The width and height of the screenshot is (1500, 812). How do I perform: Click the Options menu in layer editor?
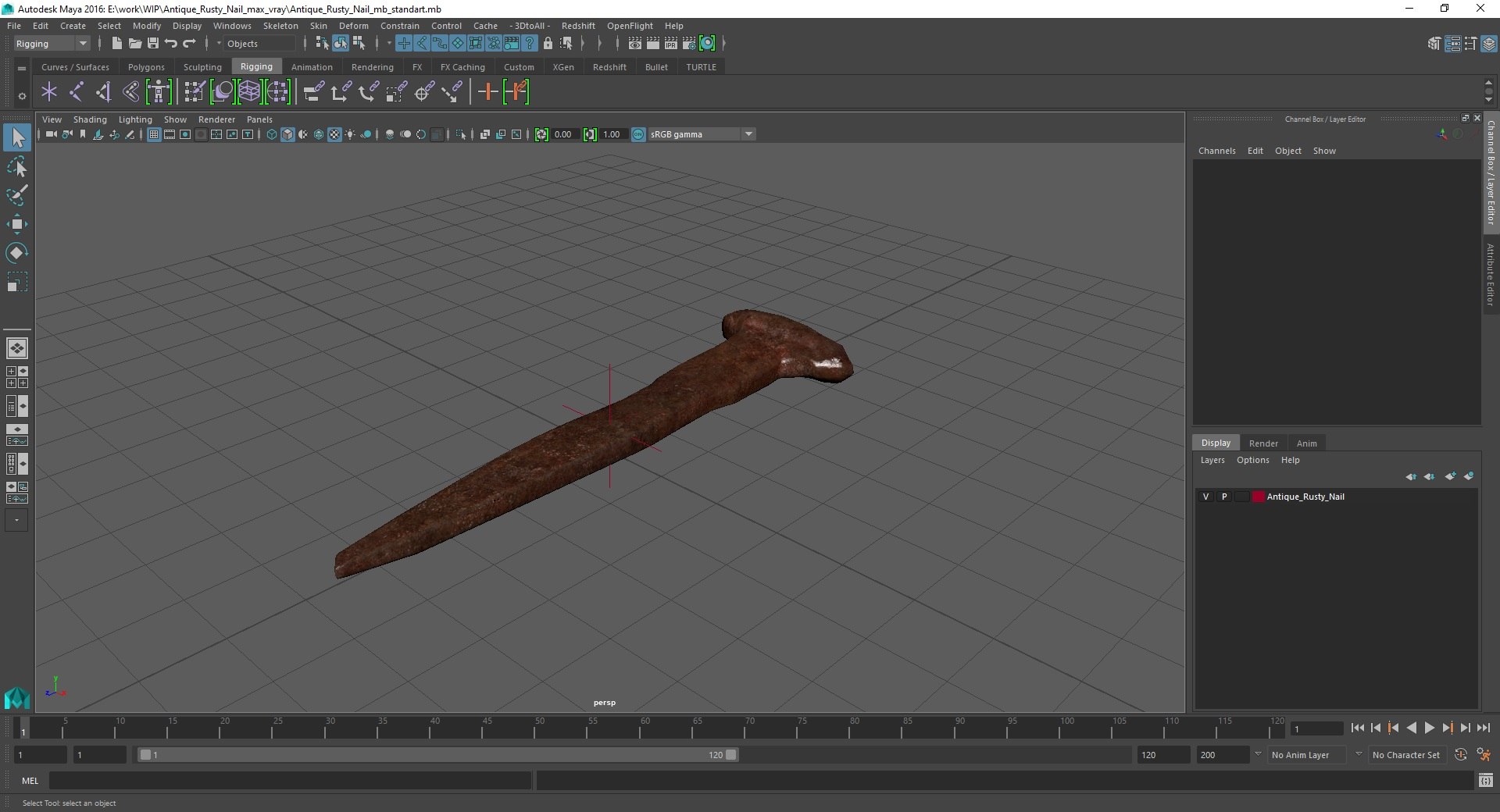1252,460
